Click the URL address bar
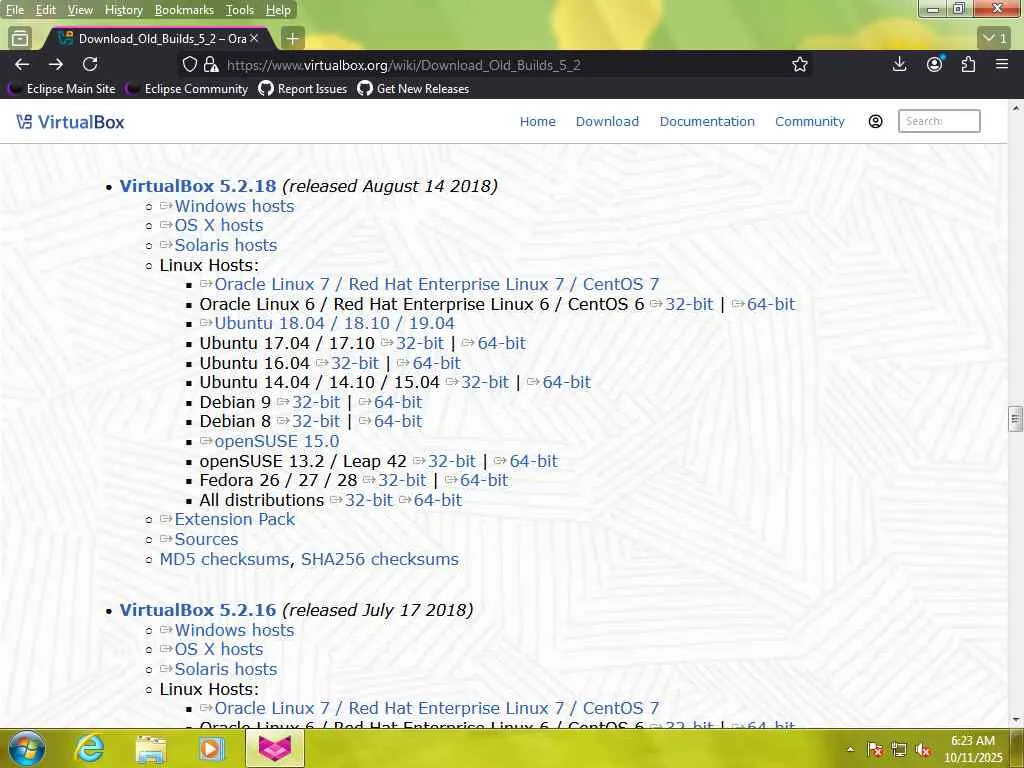1024x768 pixels. 496,65
